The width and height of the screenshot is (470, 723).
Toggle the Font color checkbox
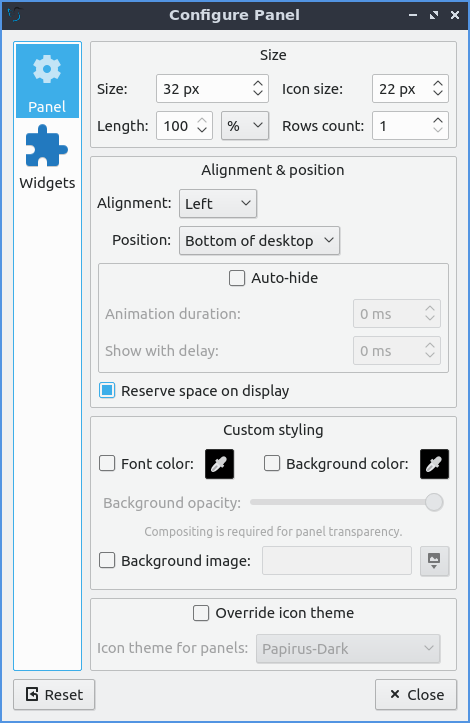point(107,463)
